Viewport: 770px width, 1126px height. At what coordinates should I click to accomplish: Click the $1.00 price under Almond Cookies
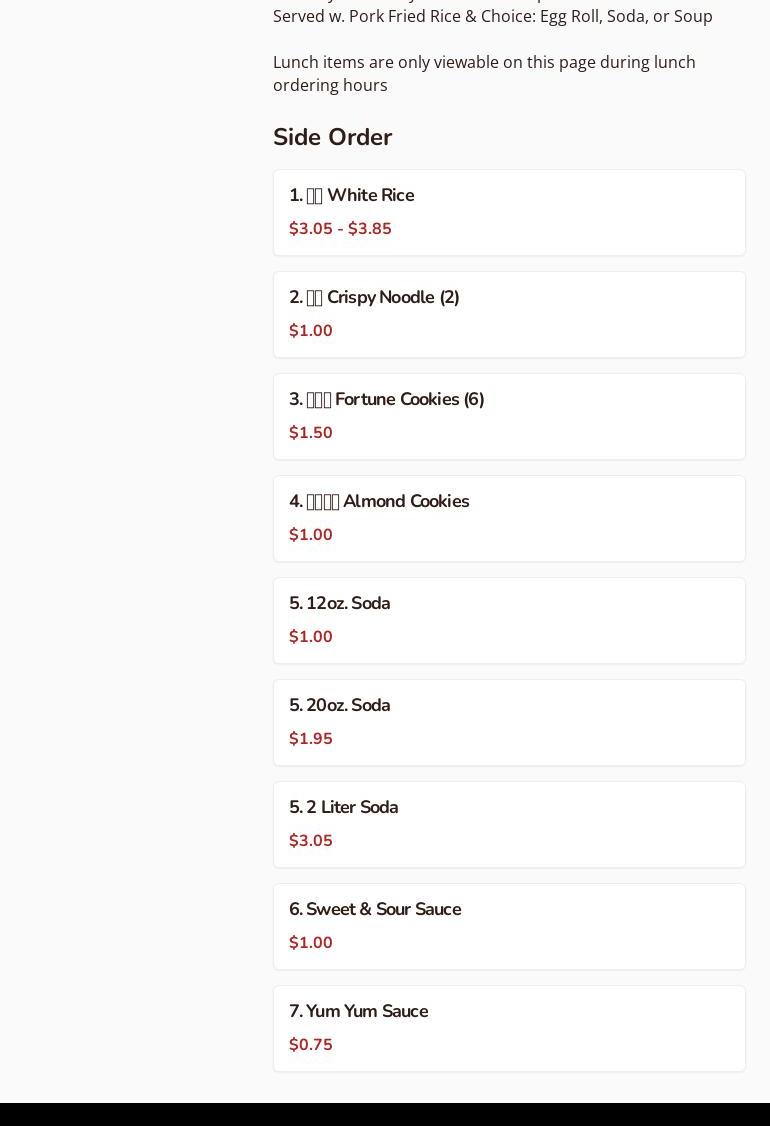tap(311, 535)
